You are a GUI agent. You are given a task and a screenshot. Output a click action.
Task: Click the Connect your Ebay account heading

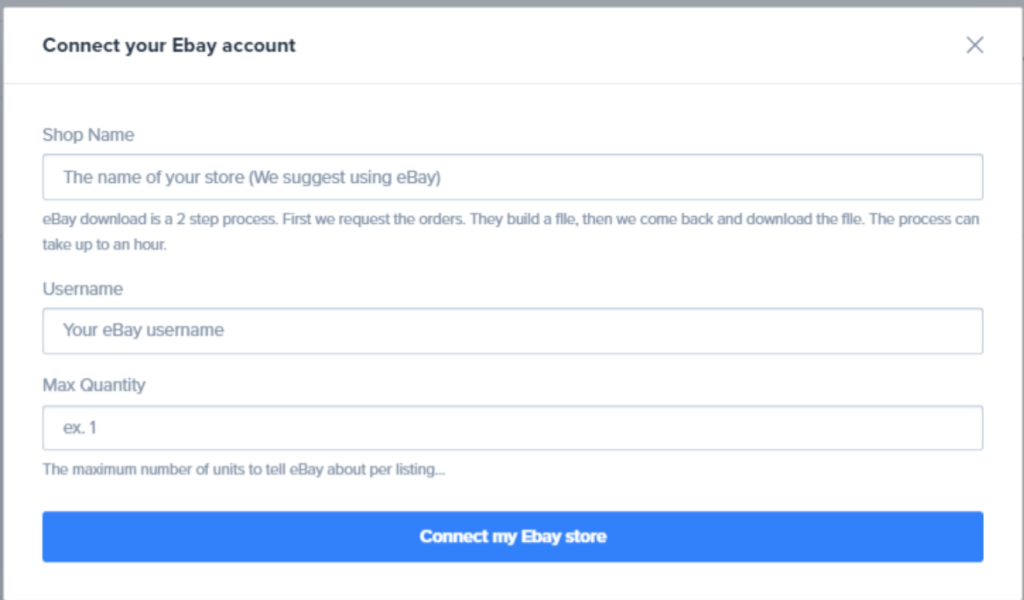[169, 45]
